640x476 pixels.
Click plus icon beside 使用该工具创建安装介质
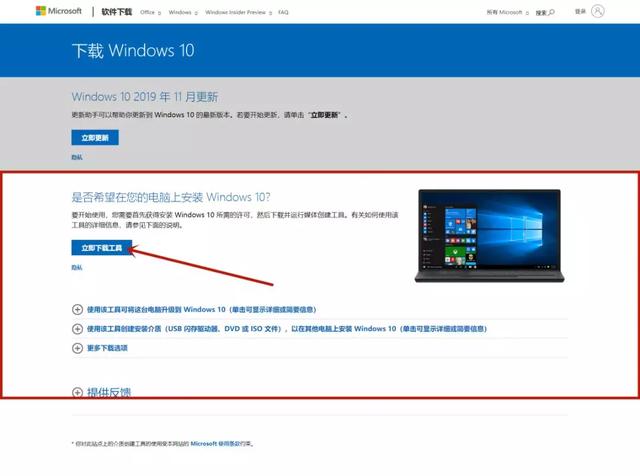[x=77, y=329]
